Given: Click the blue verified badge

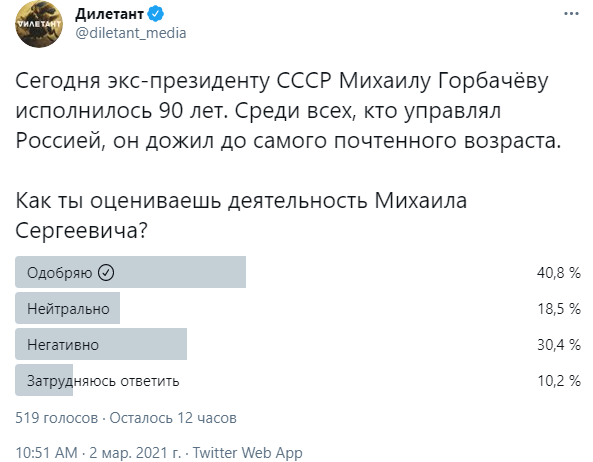Looking at the screenshot, I should pyautogui.click(x=155, y=14).
